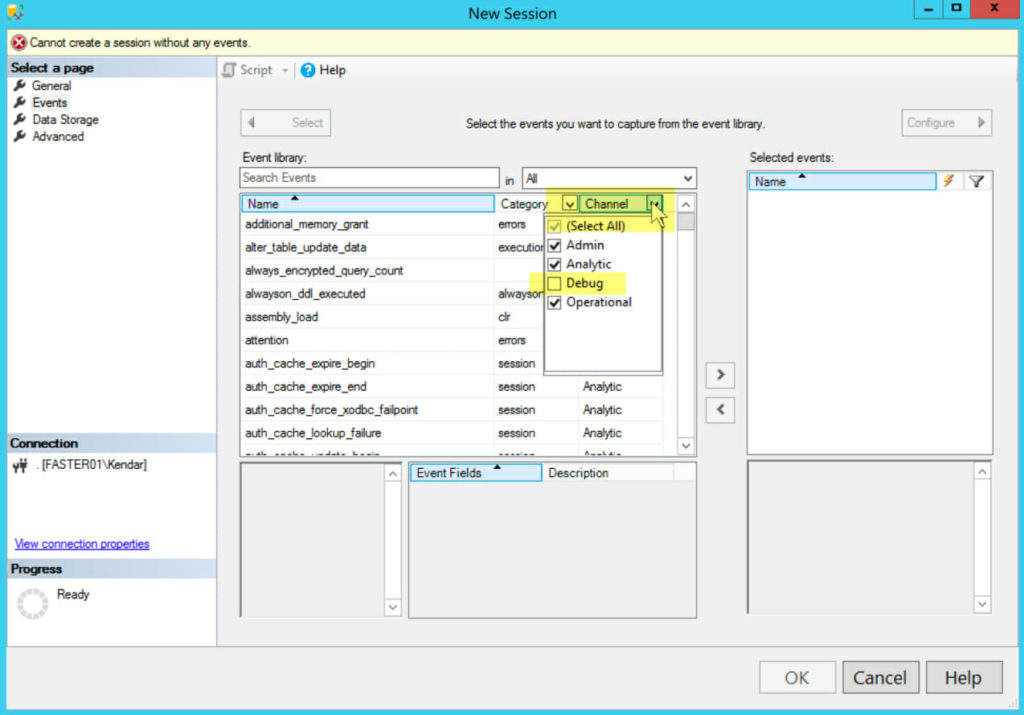
Task: Click the Script toolbar icon
Action: pos(229,70)
